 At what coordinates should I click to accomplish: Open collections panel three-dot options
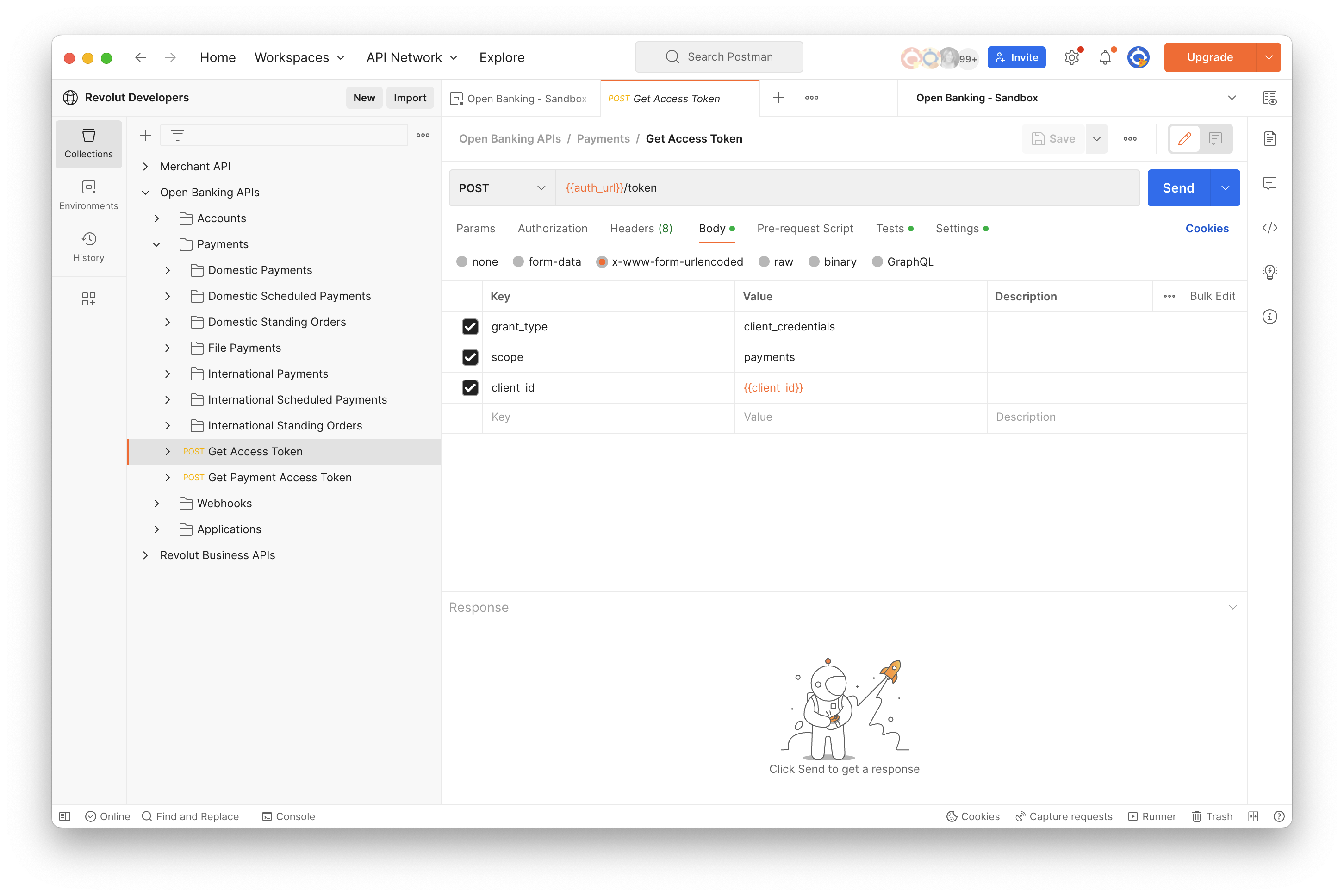[x=423, y=136]
